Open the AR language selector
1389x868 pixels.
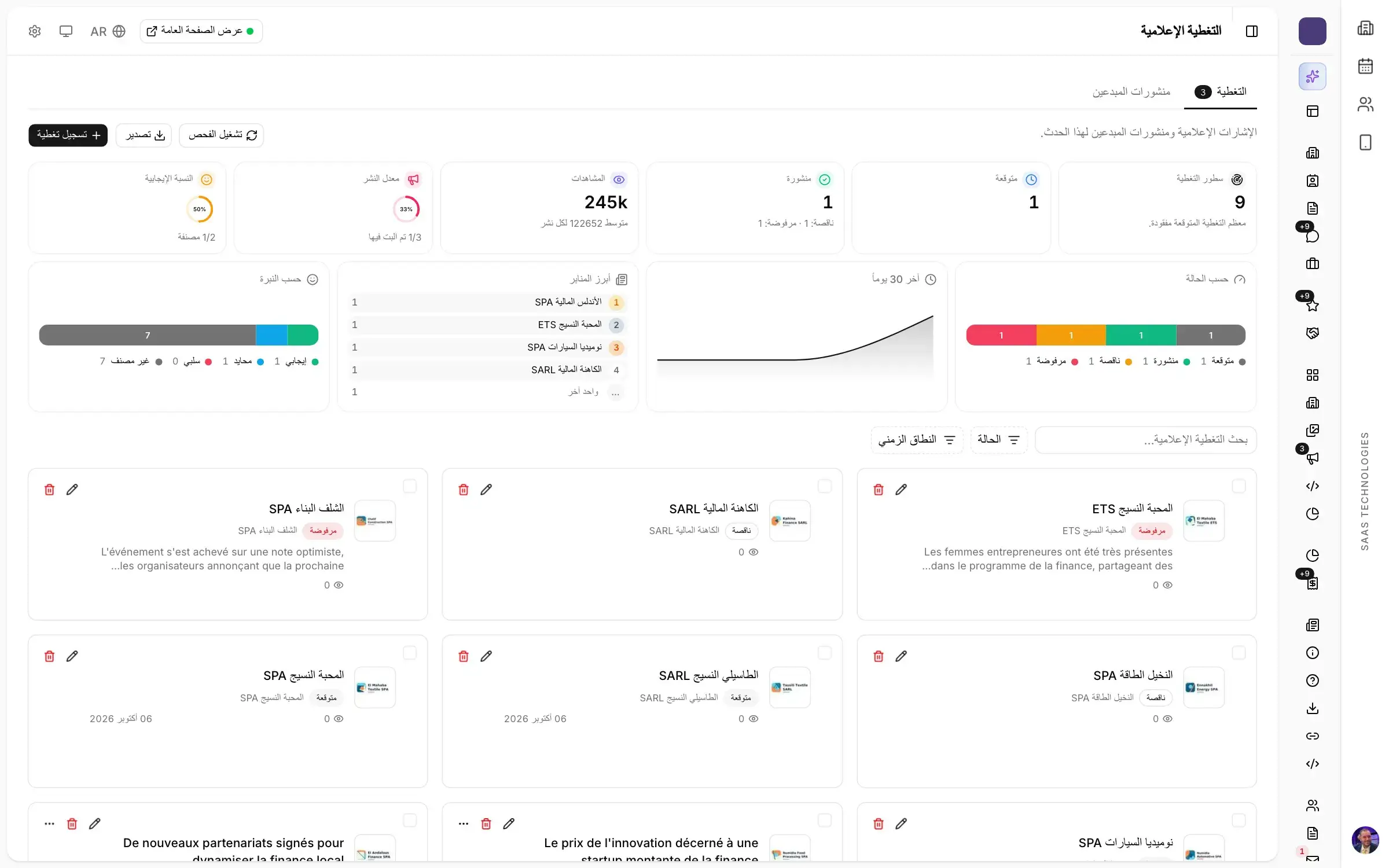[x=108, y=31]
